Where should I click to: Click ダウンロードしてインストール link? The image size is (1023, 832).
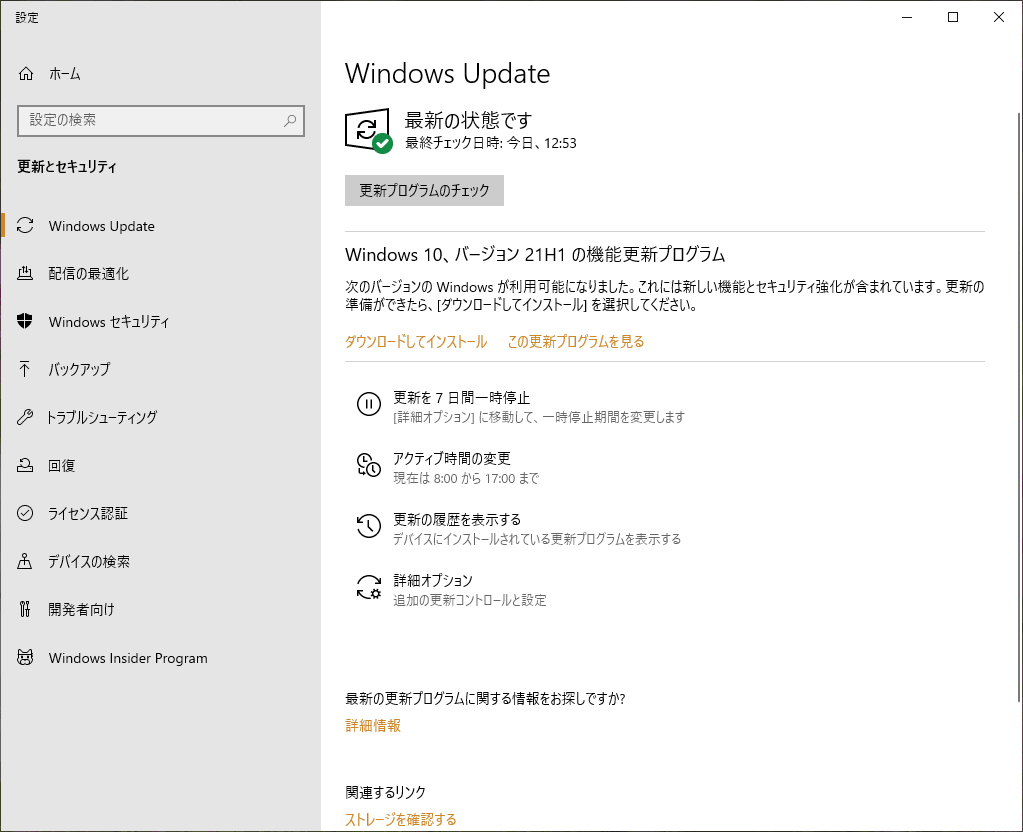click(x=416, y=342)
